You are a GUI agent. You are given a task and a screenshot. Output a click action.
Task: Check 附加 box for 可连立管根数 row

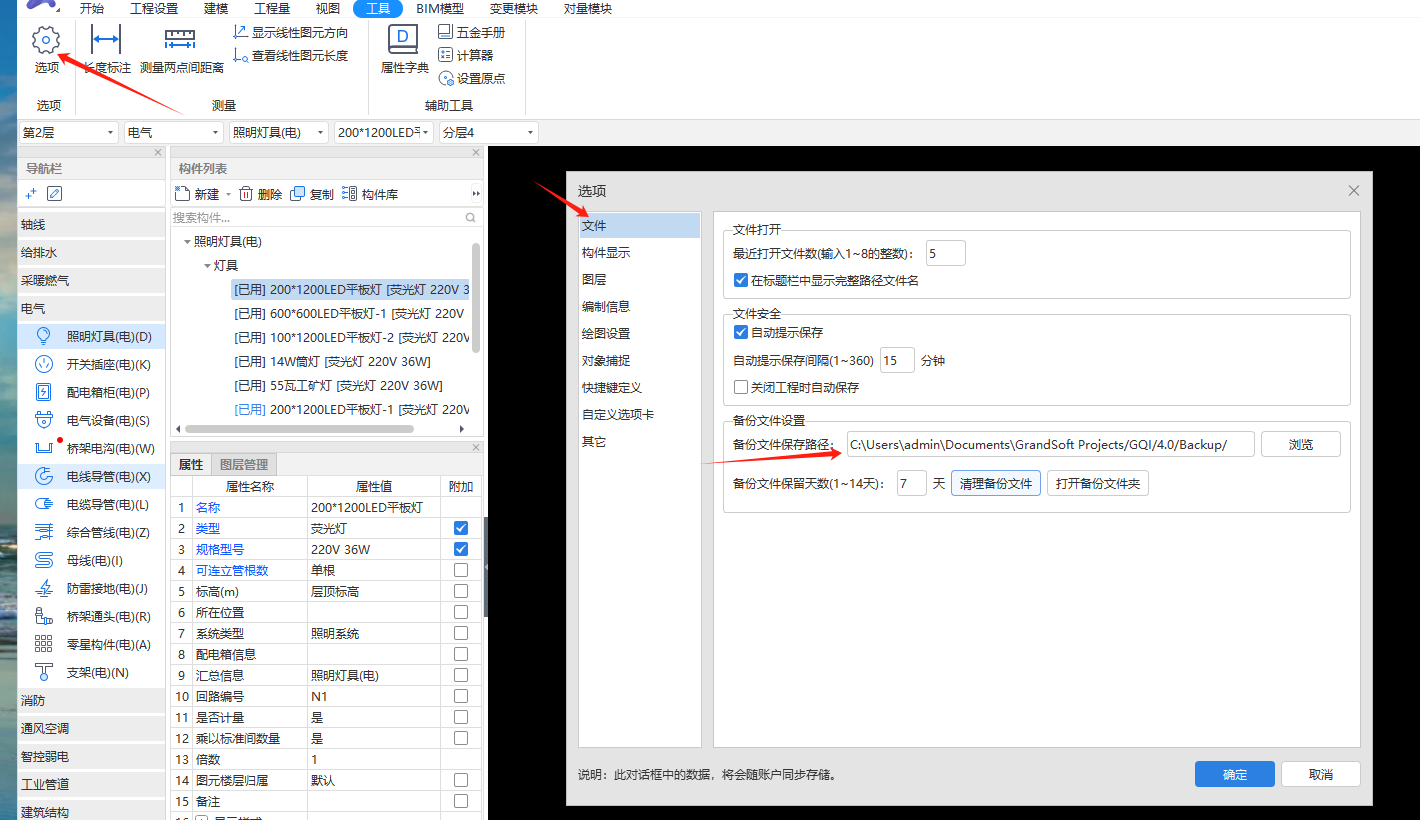coord(461,570)
